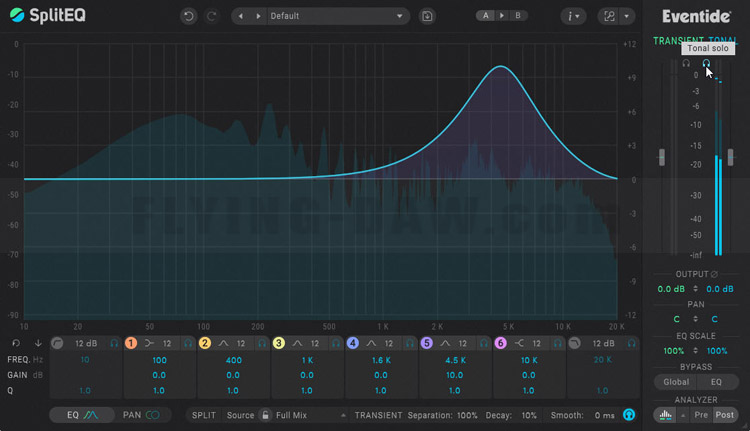Click the Output link stepper arrows

695,289
